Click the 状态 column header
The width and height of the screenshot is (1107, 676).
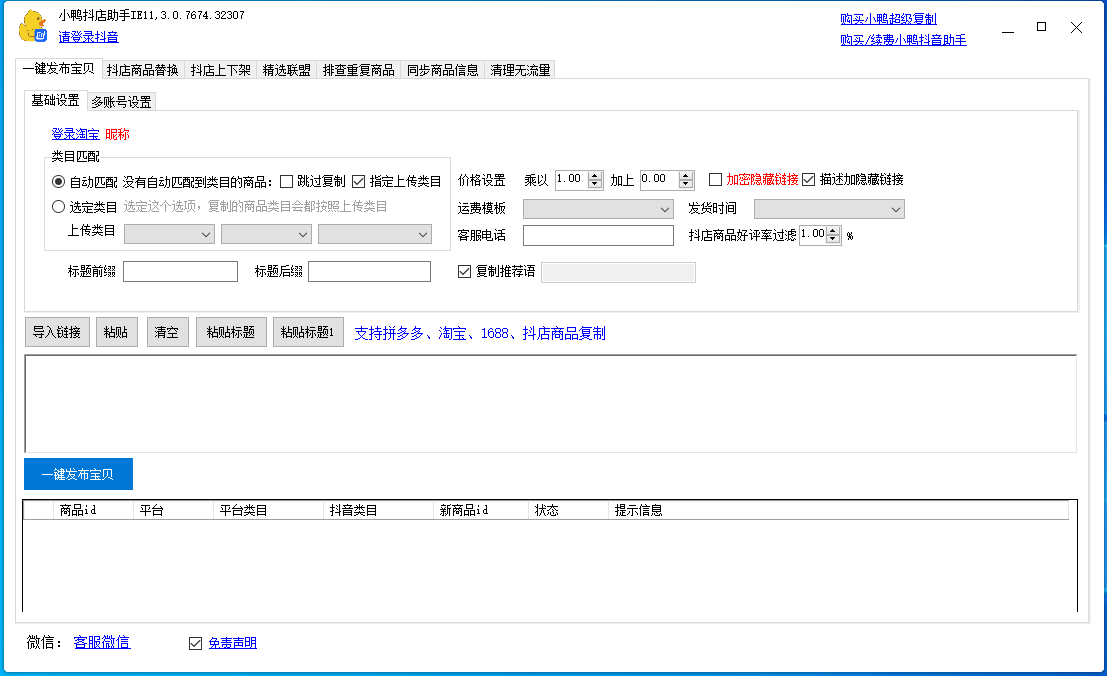(568, 510)
